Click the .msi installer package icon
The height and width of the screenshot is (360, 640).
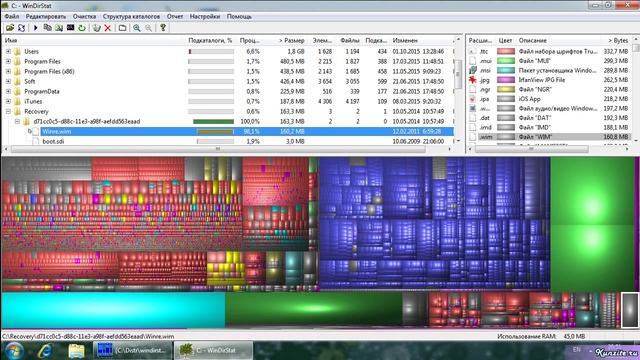pyautogui.click(x=473, y=70)
